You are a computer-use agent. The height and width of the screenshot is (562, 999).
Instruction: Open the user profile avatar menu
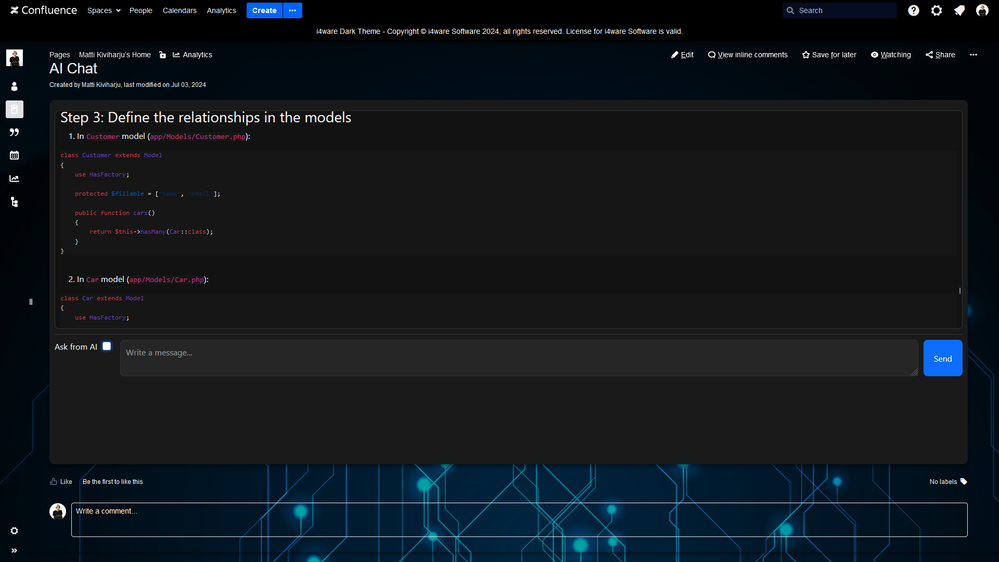(982, 10)
